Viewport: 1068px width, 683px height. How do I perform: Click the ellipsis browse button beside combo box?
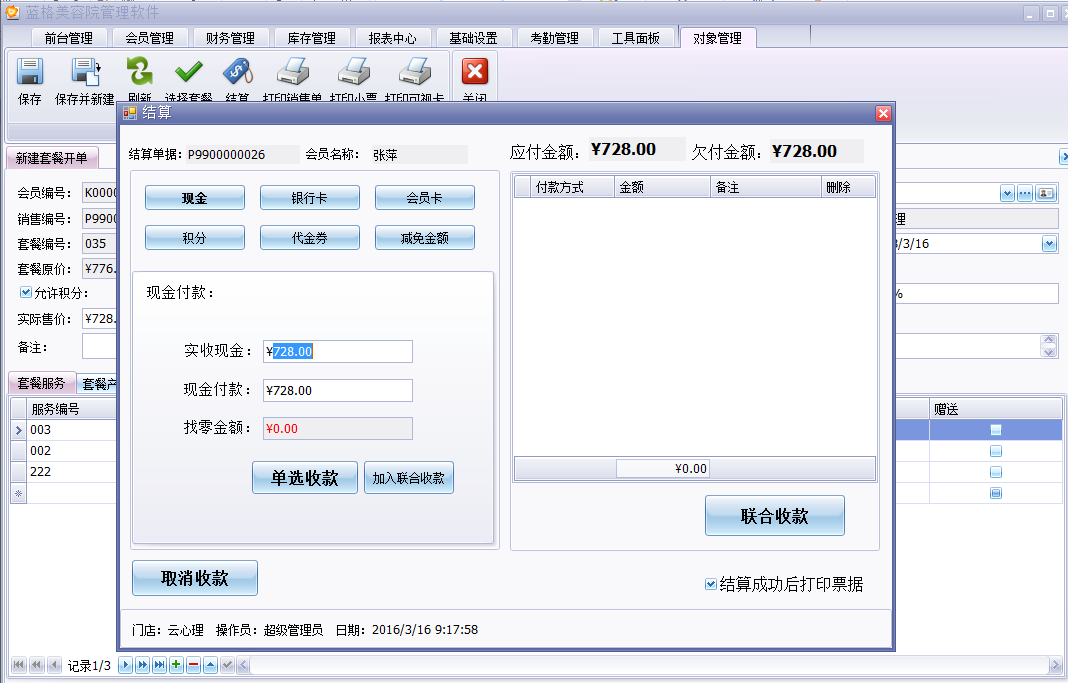point(1025,193)
